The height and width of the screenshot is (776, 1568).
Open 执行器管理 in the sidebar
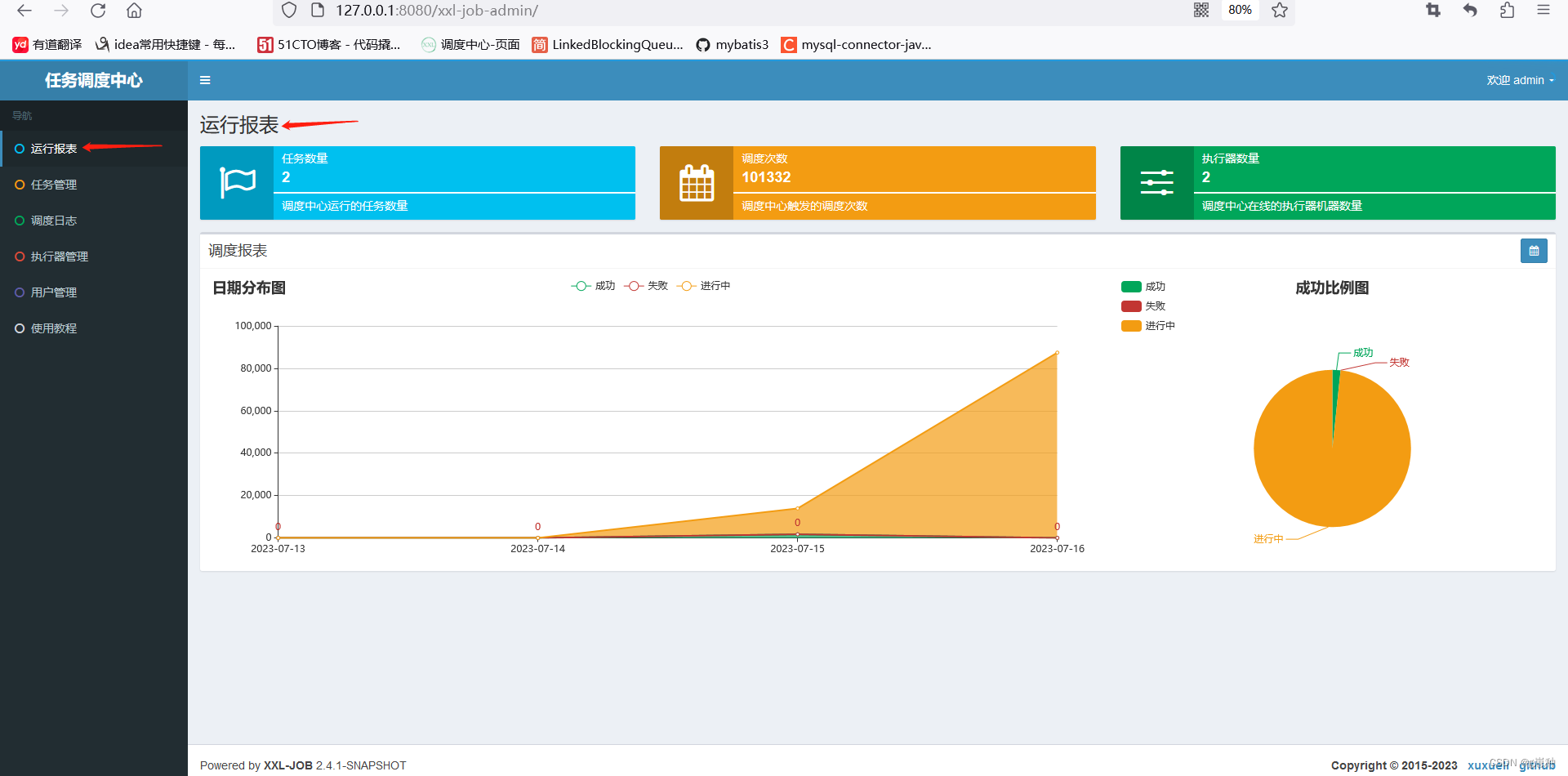94,256
